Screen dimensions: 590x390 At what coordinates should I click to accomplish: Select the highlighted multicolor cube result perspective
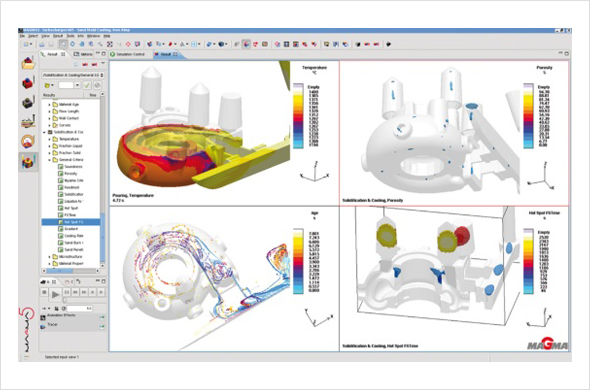coord(28,162)
